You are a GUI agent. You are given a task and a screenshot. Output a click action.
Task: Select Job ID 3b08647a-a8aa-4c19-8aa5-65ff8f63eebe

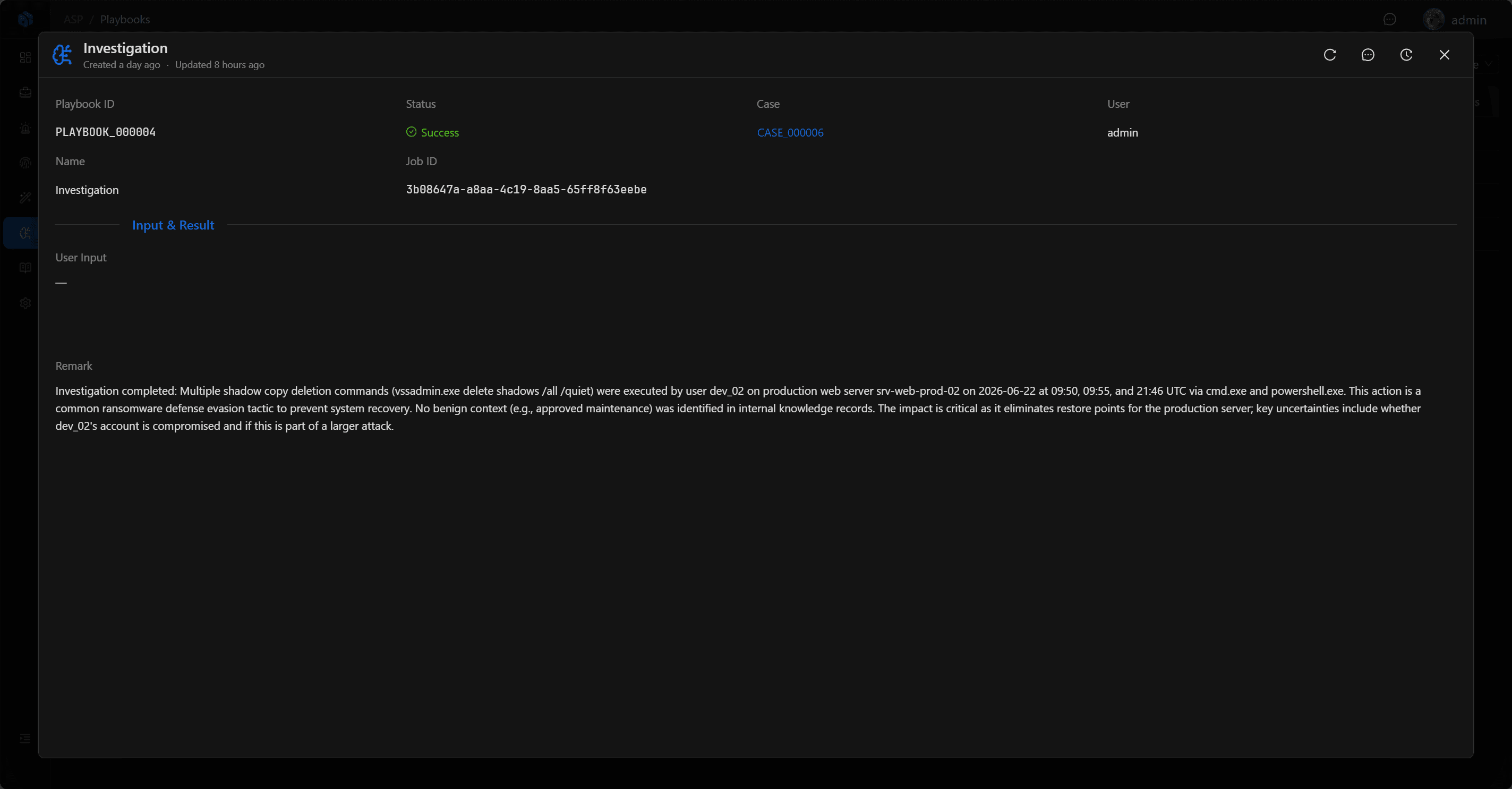(526, 190)
